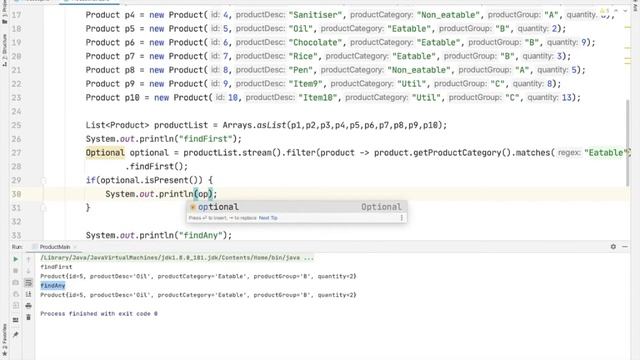This screenshot has height=360, width=640.
Task: Open completion popup more options menu
Action: click(402, 218)
